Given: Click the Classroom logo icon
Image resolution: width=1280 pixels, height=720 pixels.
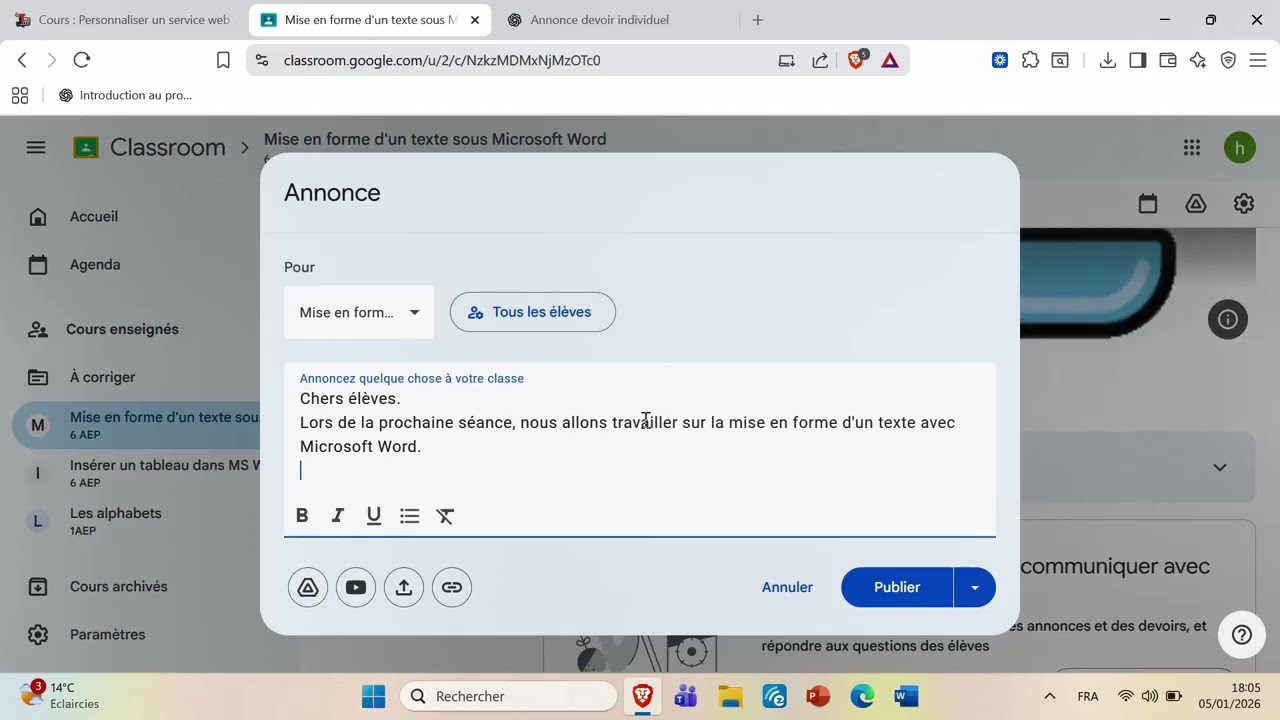Looking at the screenshot, I should click(x=86, y=148).
